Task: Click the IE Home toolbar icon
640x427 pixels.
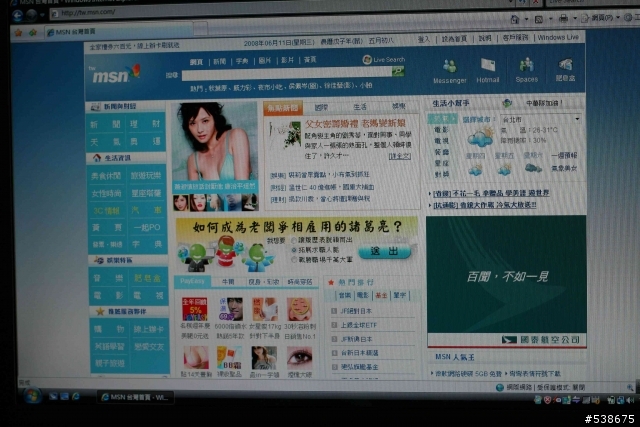Action: (515, 19)
